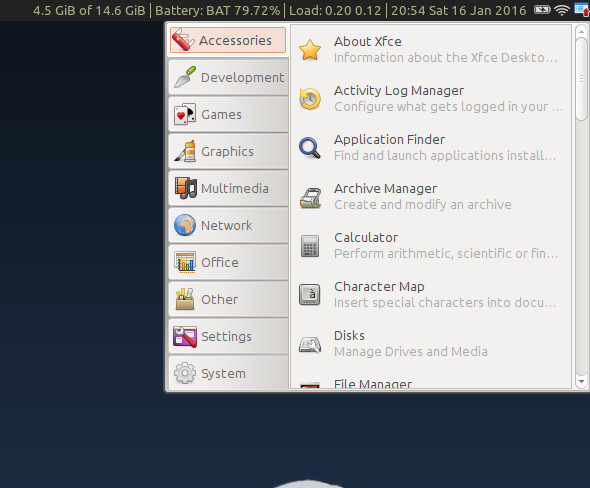Click the Application Finder magnifier icon

(310, 148)
